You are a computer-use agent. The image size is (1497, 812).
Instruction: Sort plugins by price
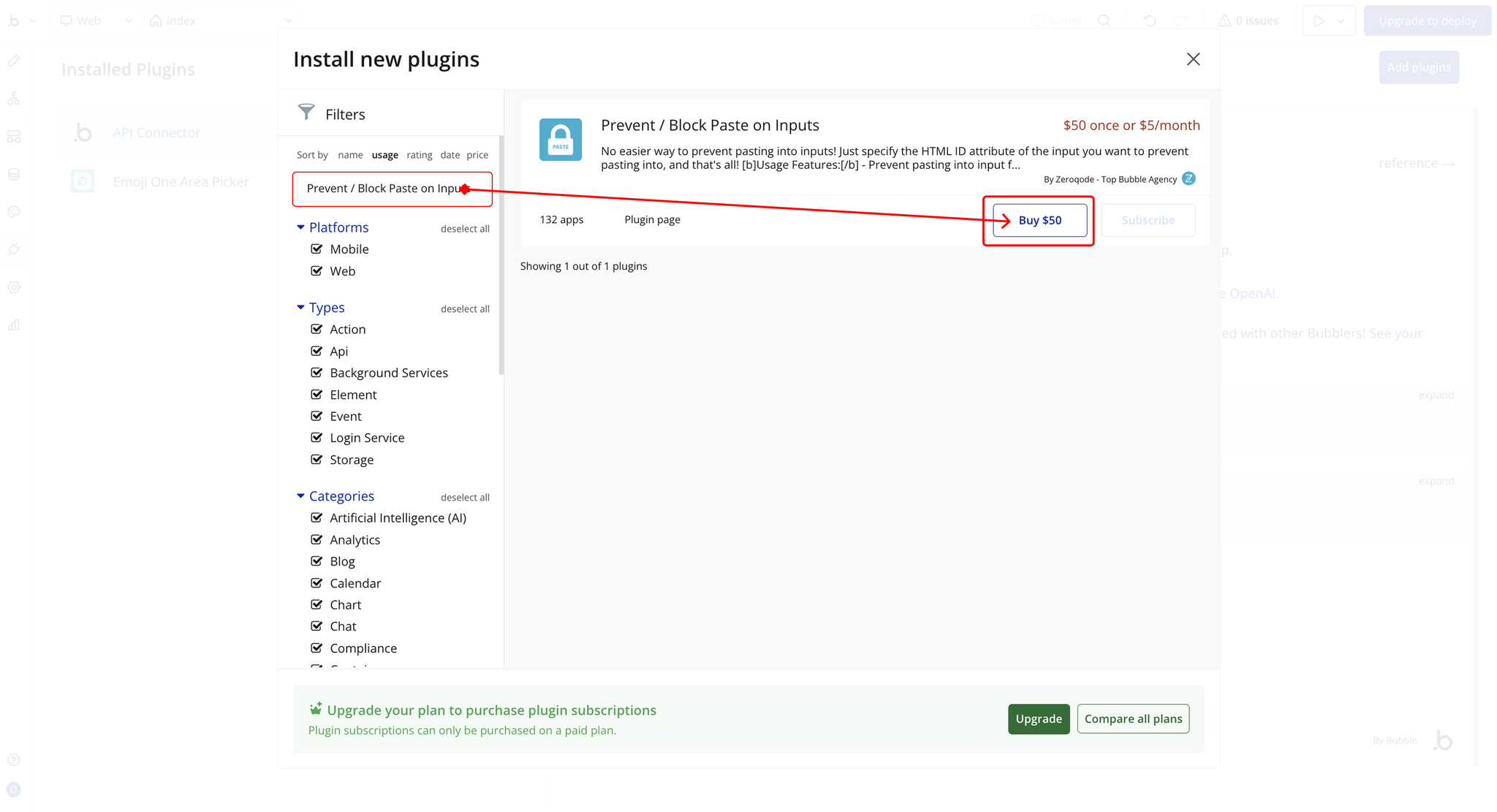tap(477, 155)
